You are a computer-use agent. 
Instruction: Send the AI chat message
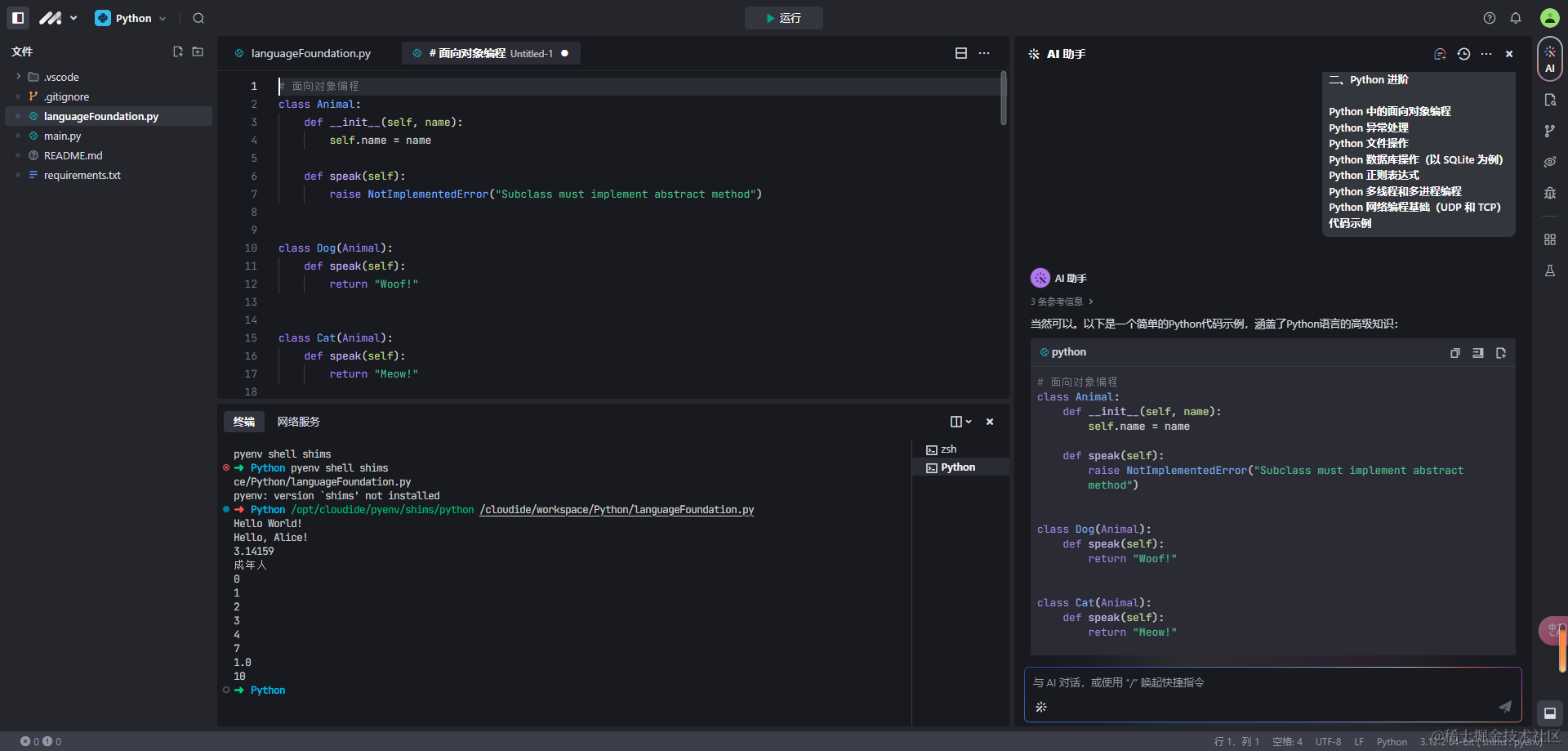point(1504,707)
